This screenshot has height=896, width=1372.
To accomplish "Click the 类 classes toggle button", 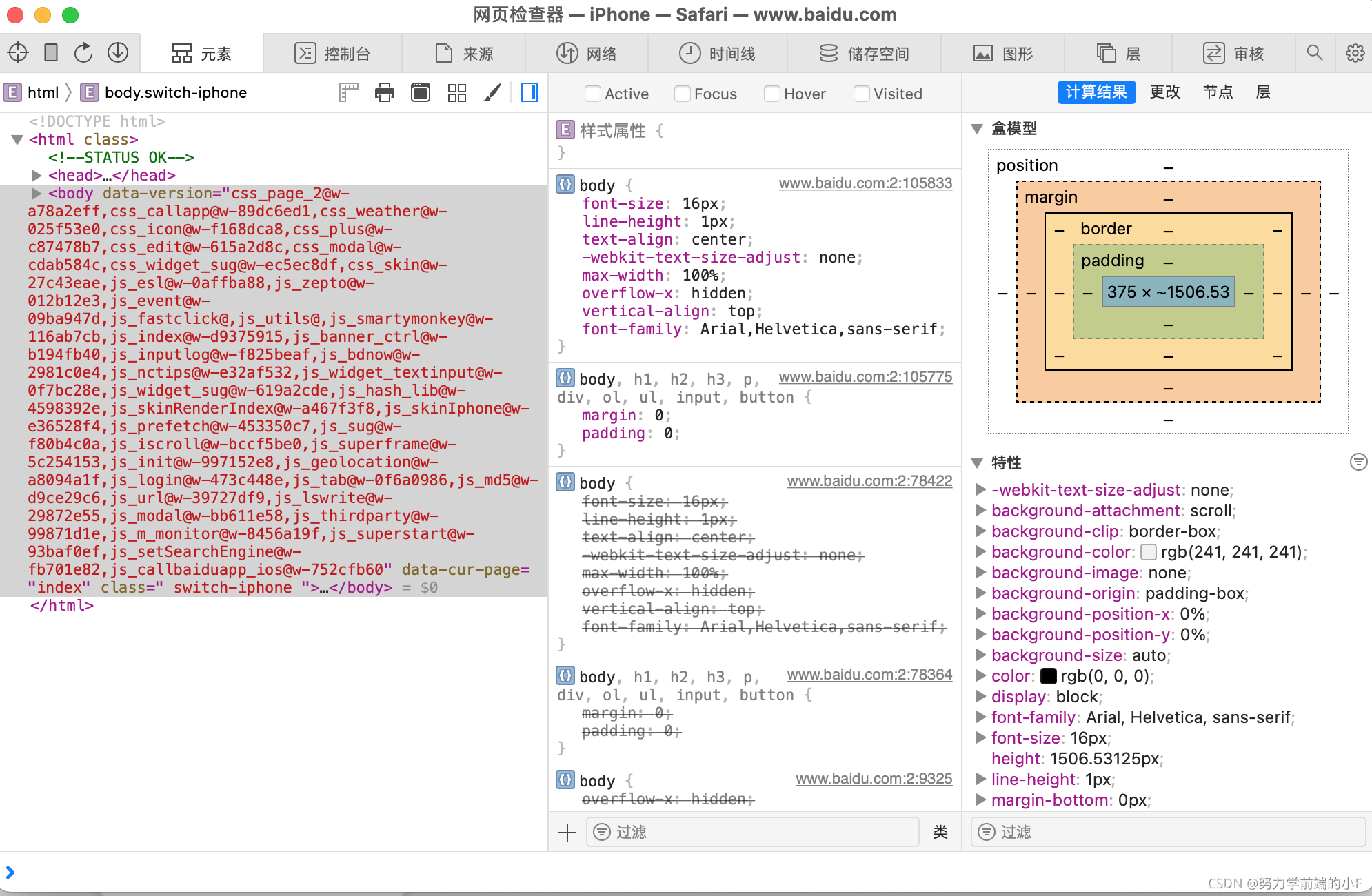I will (x=940, y=833).
